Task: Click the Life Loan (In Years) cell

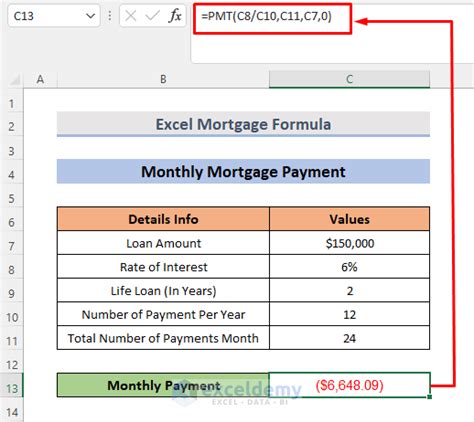Action: [x=163, y=291]
